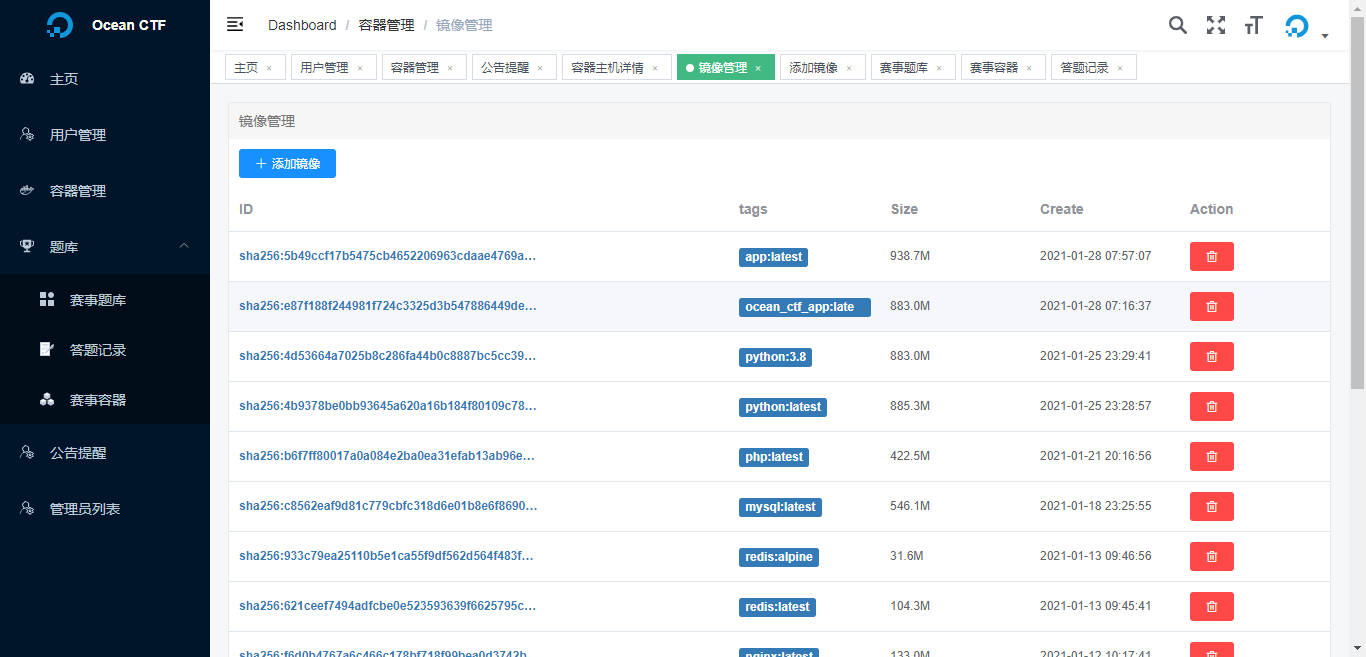Click the 938.7M size cell

910,256
